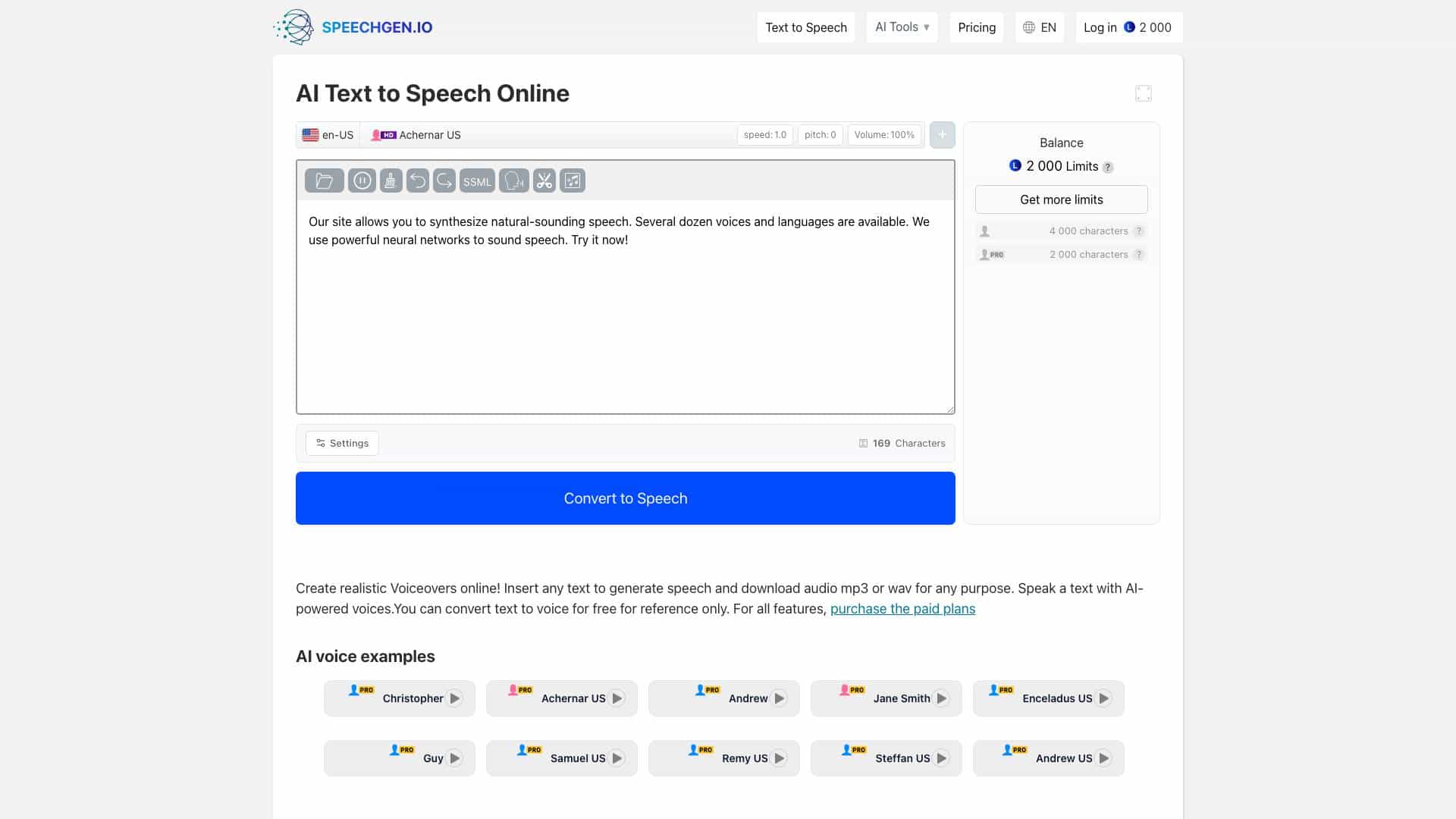Screen dimensions: 1456x819
Task: Play the Samuel US voice sample
Action: pos(617,758)
